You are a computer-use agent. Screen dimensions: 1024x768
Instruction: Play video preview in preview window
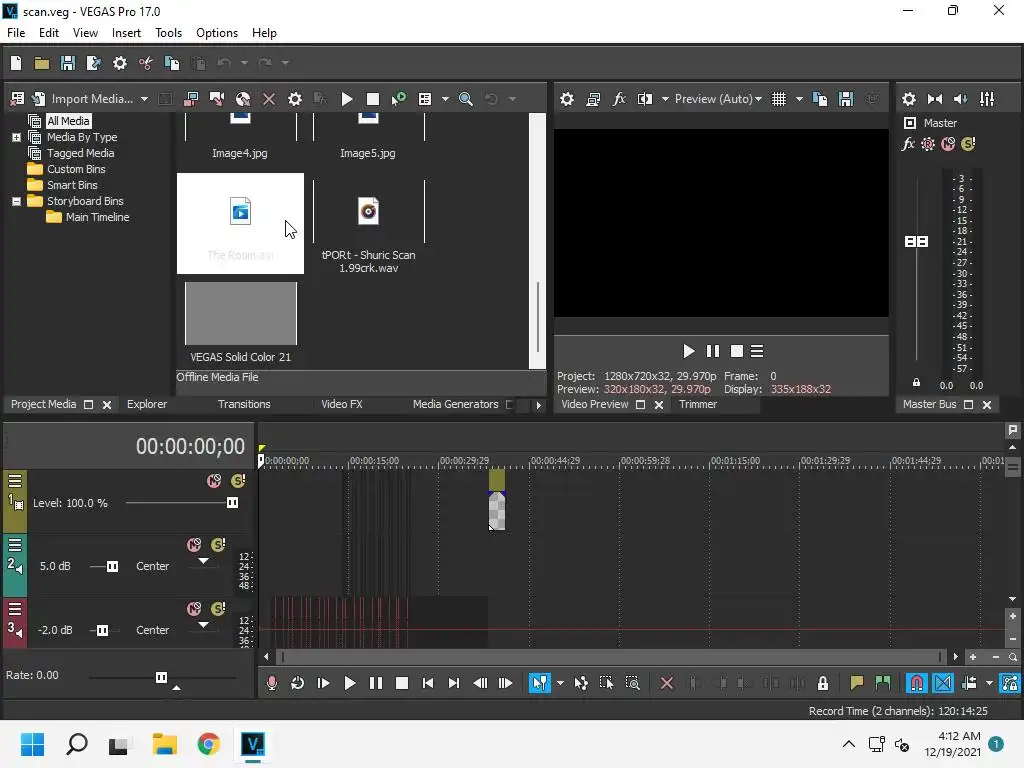pos(688,351)
